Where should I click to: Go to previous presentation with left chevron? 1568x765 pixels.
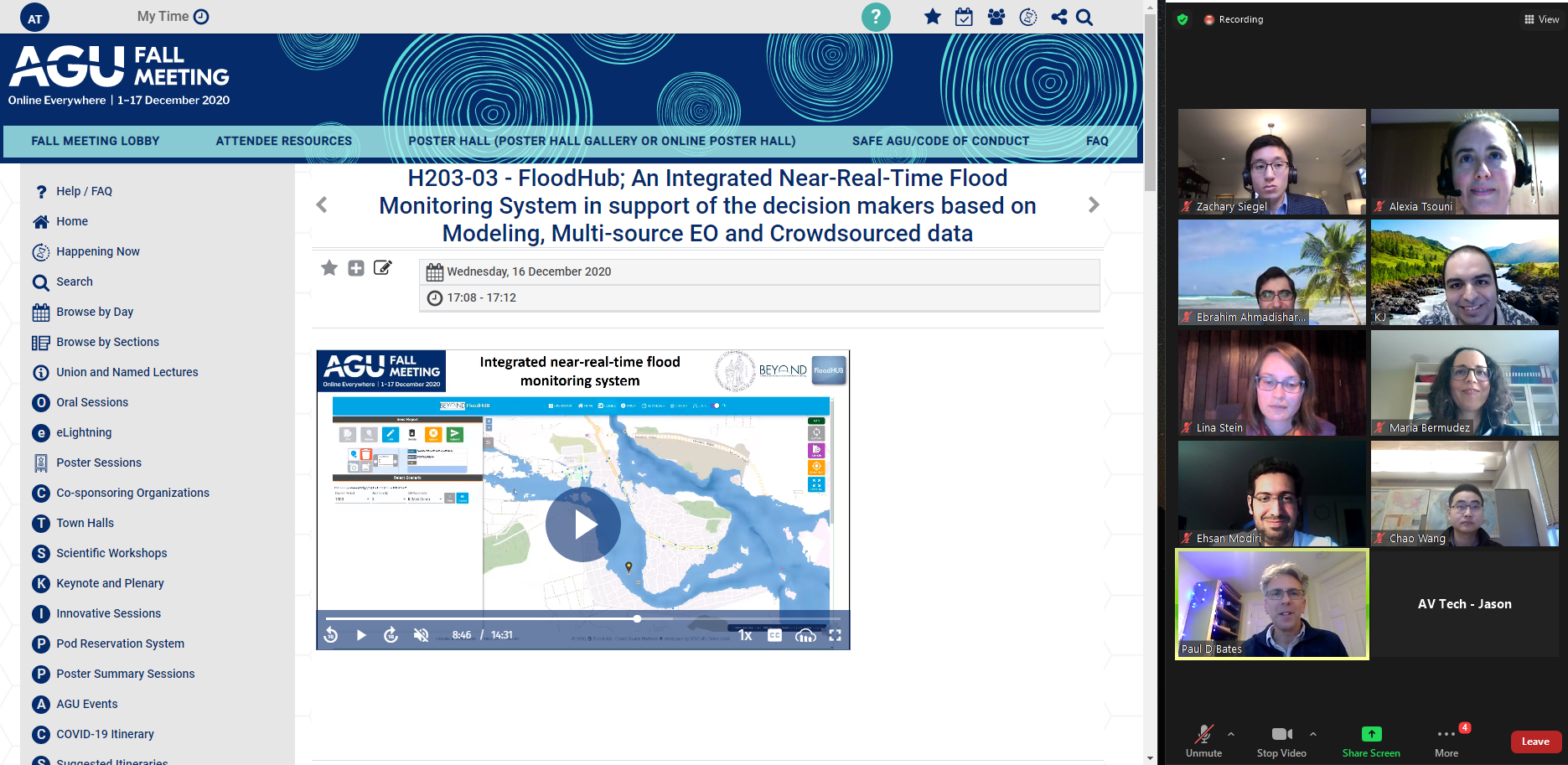pos(322,204)
